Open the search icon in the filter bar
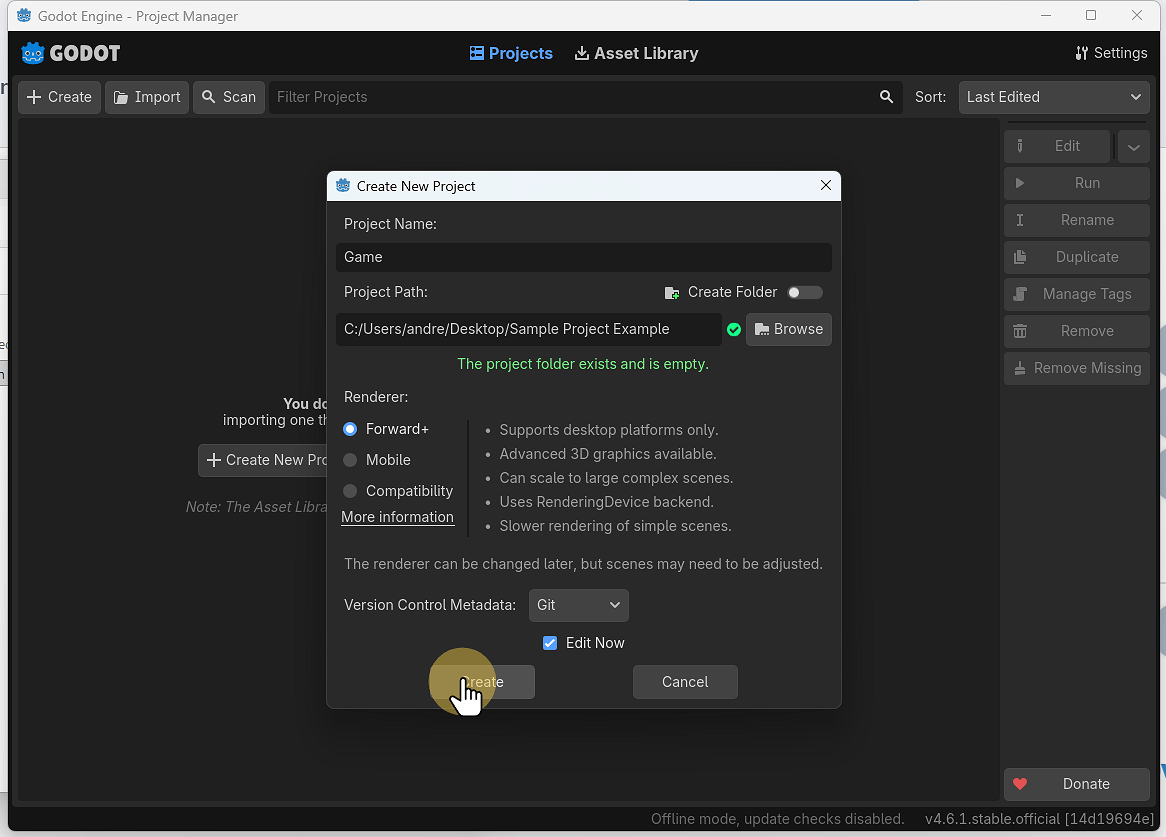This screenshot has width=1166, height=837. (886, 97)
